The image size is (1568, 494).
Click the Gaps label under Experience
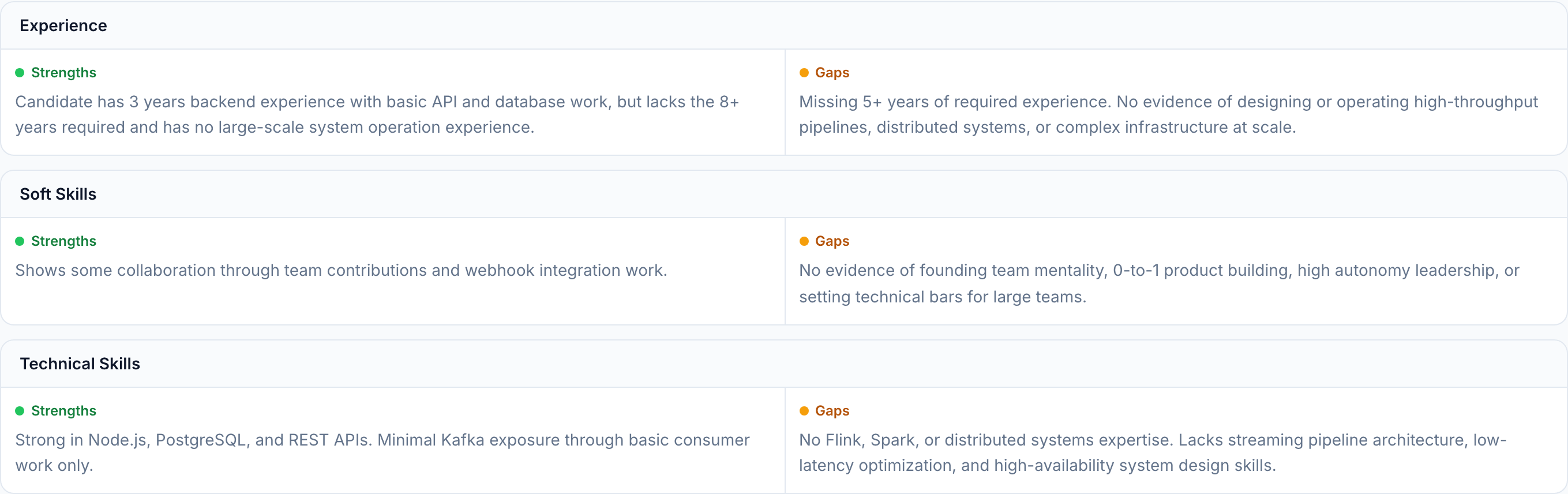(x=831, y=73)
